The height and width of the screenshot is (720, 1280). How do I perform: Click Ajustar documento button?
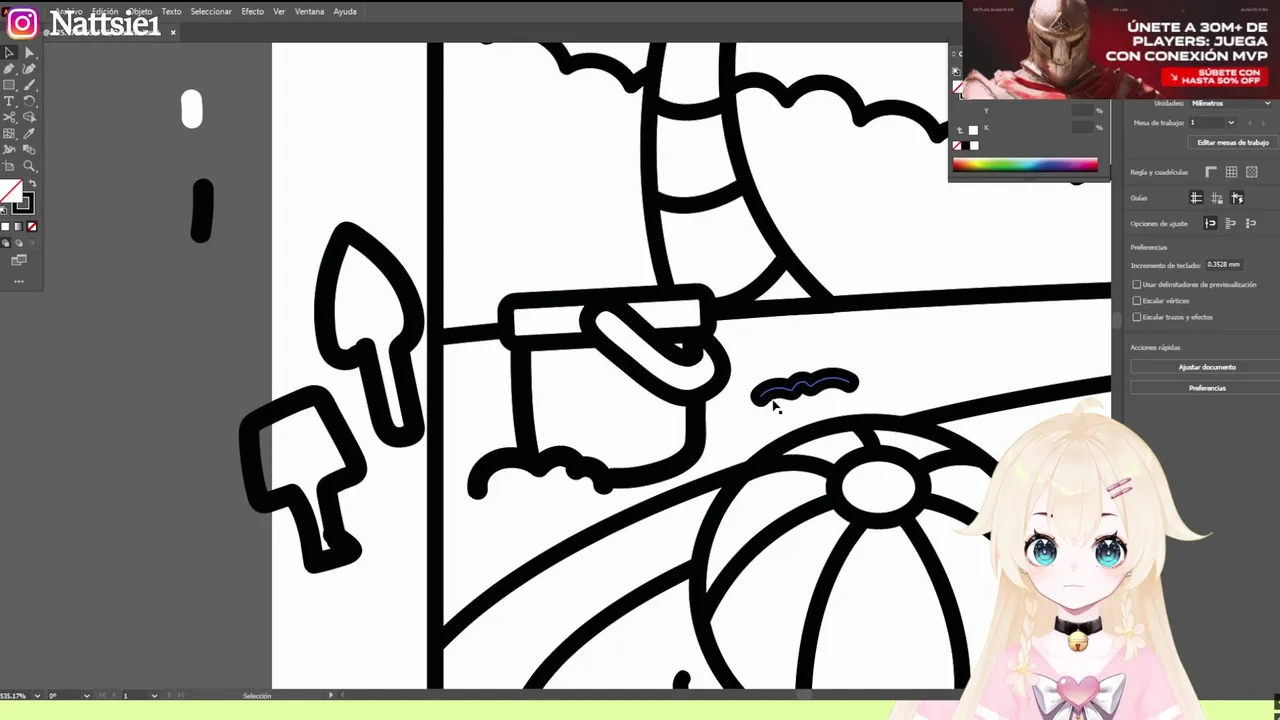pos(1207,367)
